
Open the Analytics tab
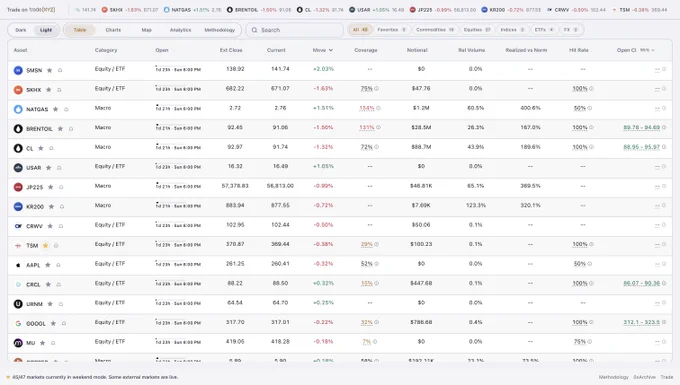[x=180, y=30]
